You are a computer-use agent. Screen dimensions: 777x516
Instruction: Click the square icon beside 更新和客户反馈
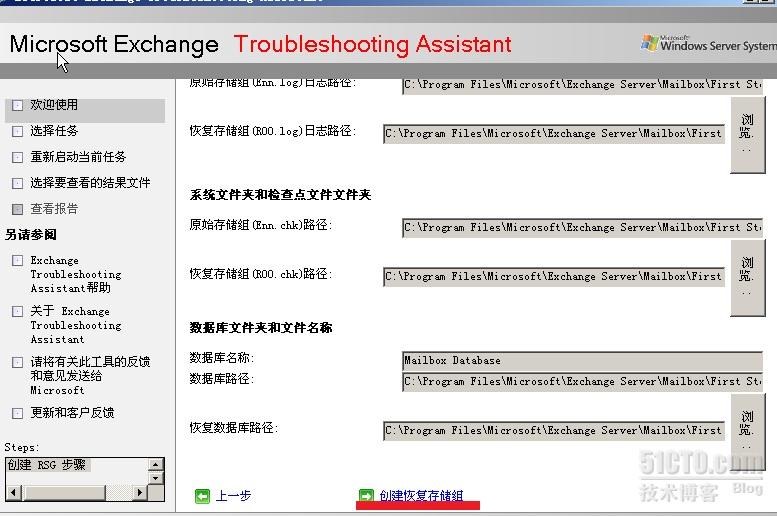(17, 413)
